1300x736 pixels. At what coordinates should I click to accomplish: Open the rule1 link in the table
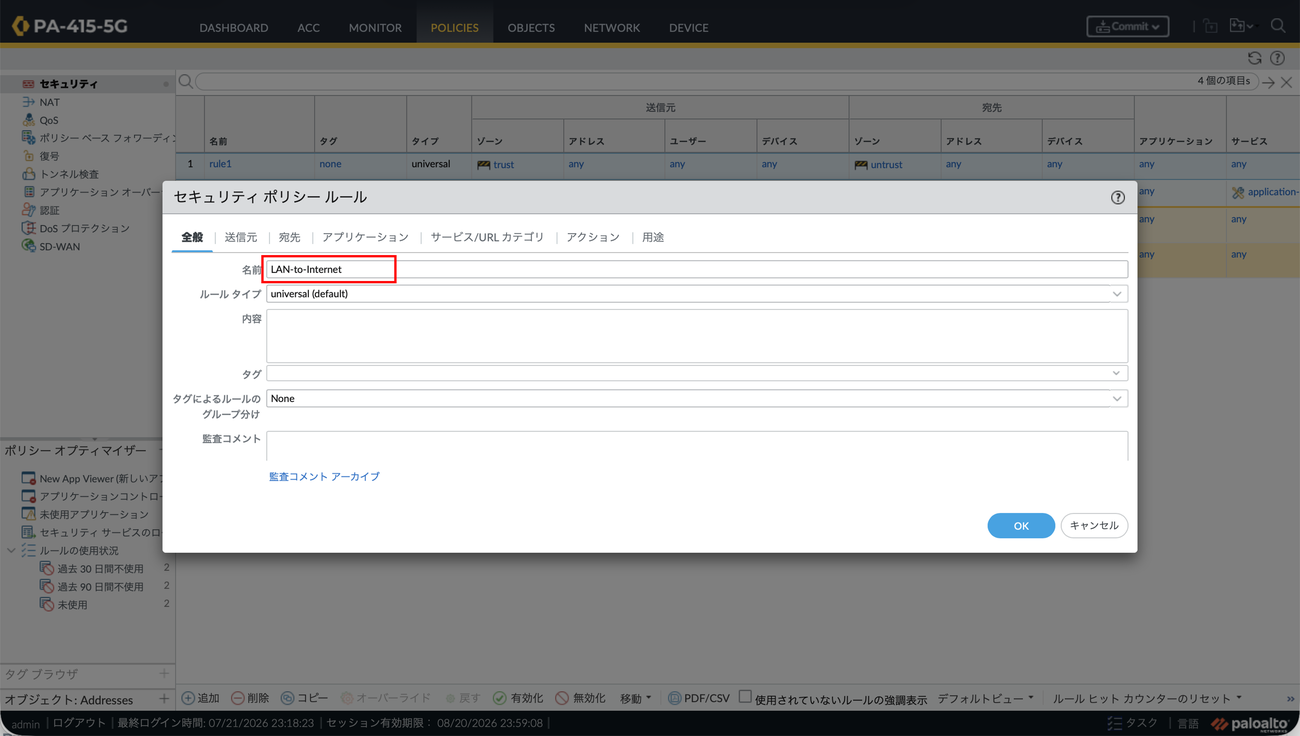[x=220, y=164]
